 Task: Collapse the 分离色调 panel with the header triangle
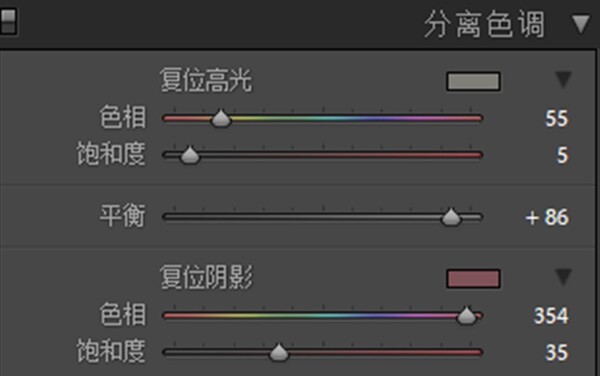coord(581,24)
